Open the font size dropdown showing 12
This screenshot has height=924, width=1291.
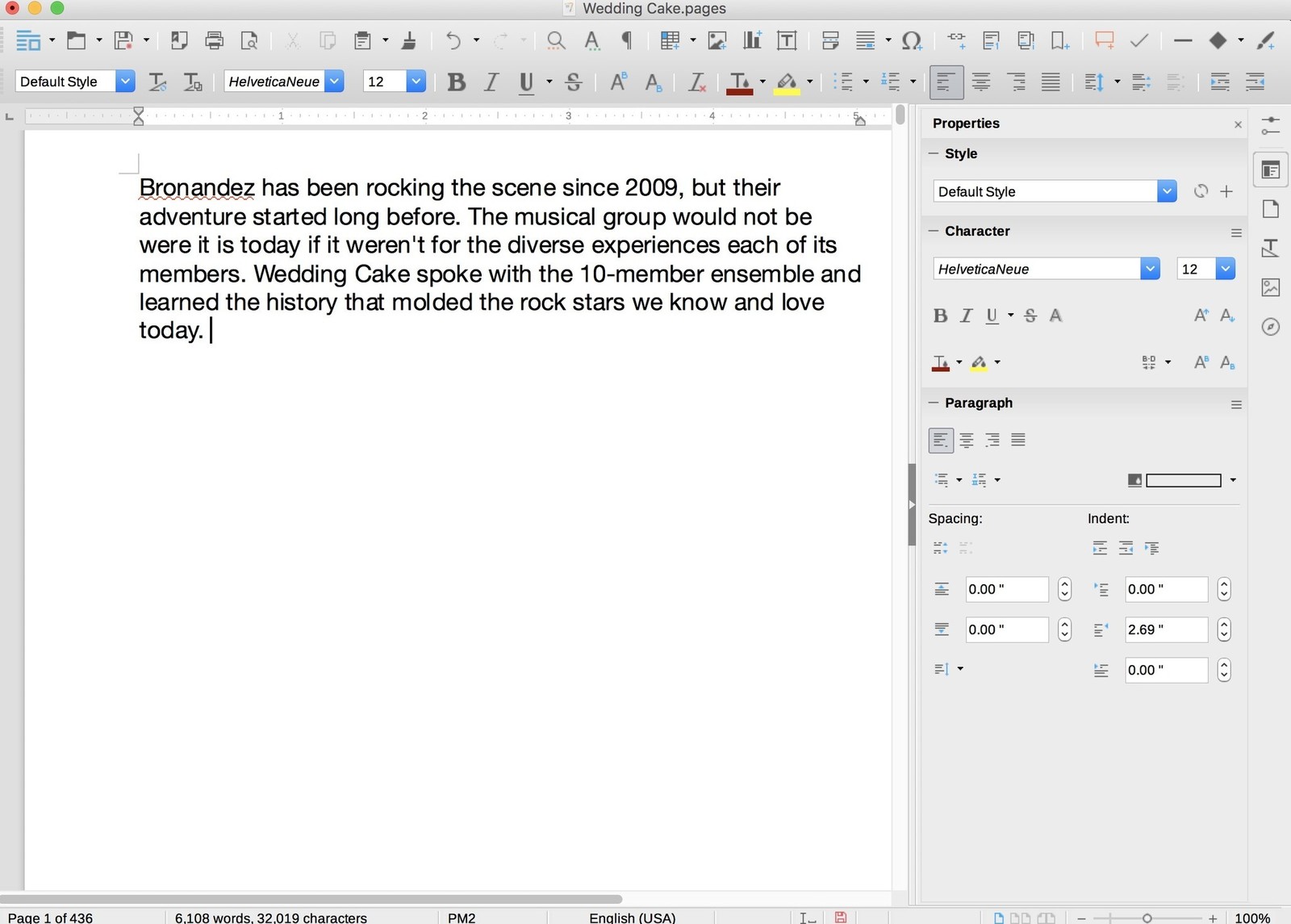click(416, 82)
